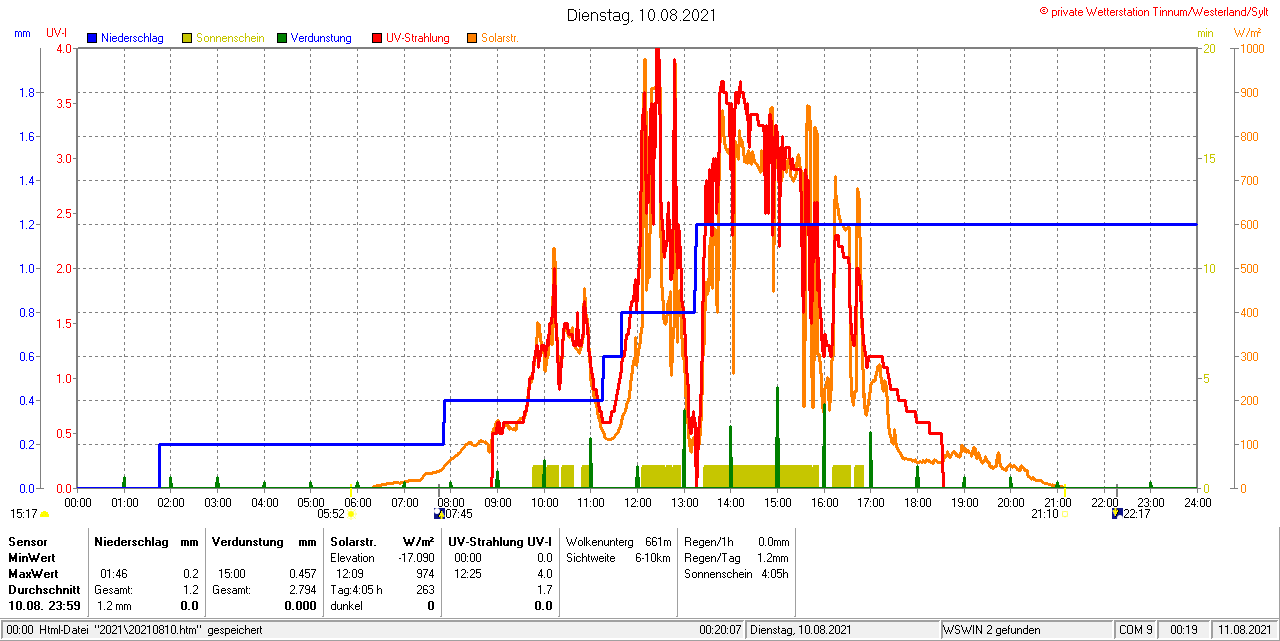Click the min axis unit label

click(1205, 33)
